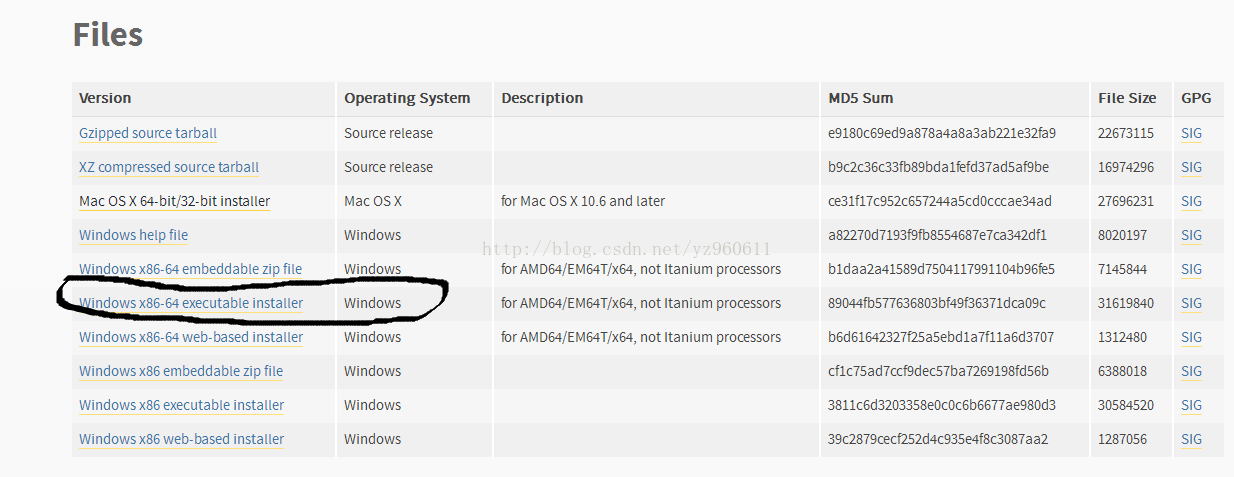The height and width of the screenshot is (477, 1234).
Task: Click Windows x86-64 web-based installer link
Action: click(191, 337)
